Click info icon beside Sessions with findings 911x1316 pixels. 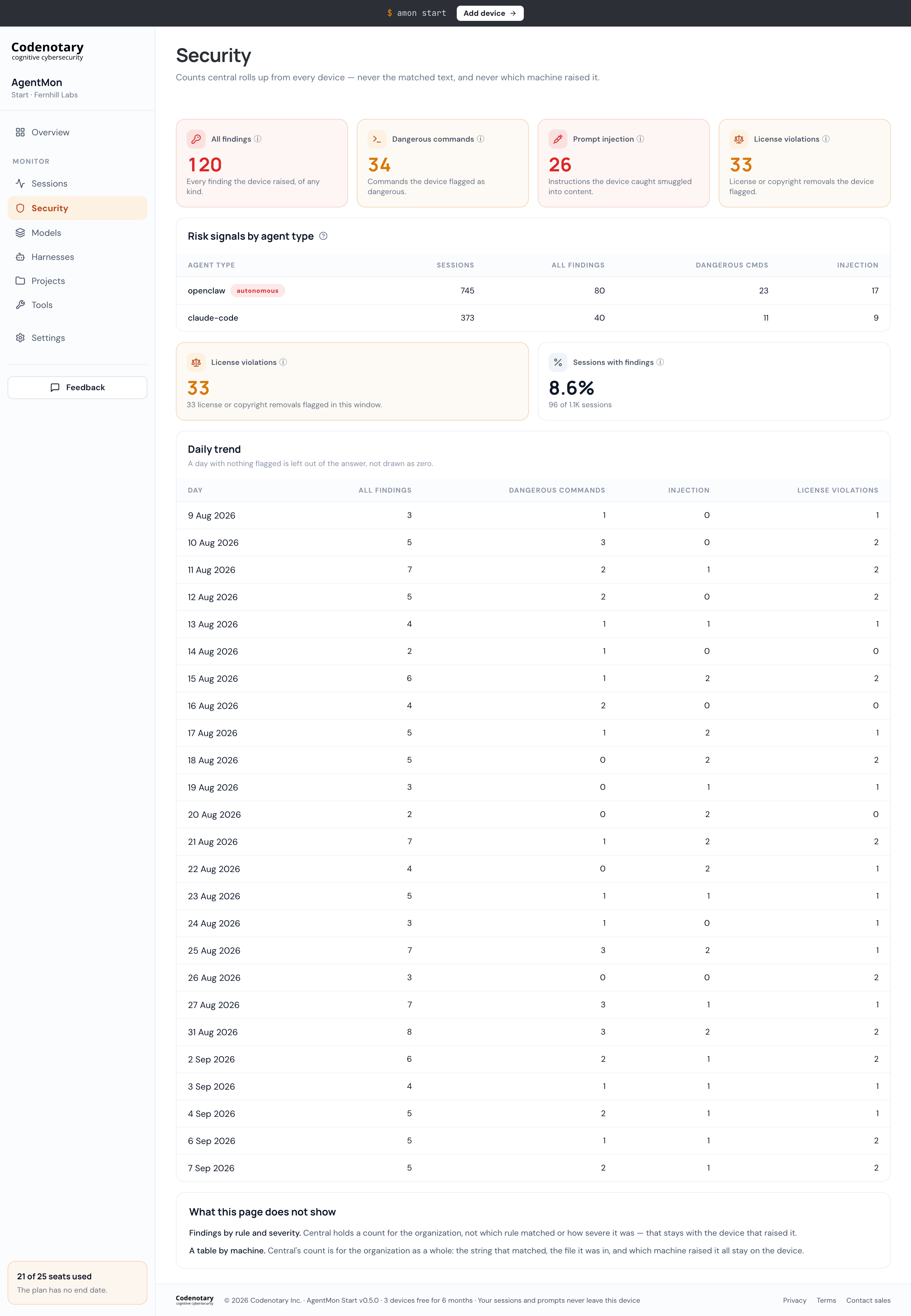coord(660,362)
